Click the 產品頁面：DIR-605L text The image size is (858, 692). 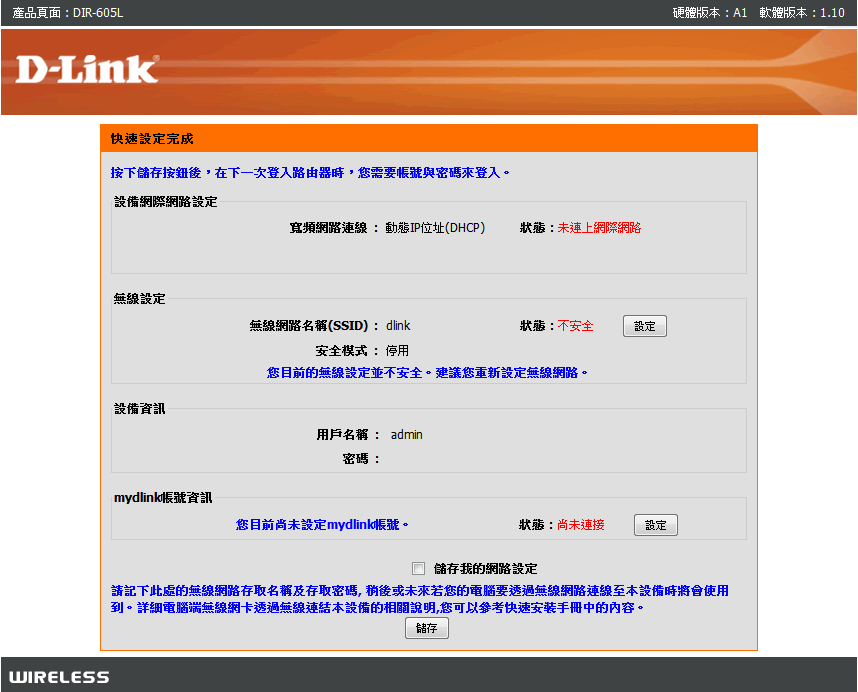tap(68, 13)
